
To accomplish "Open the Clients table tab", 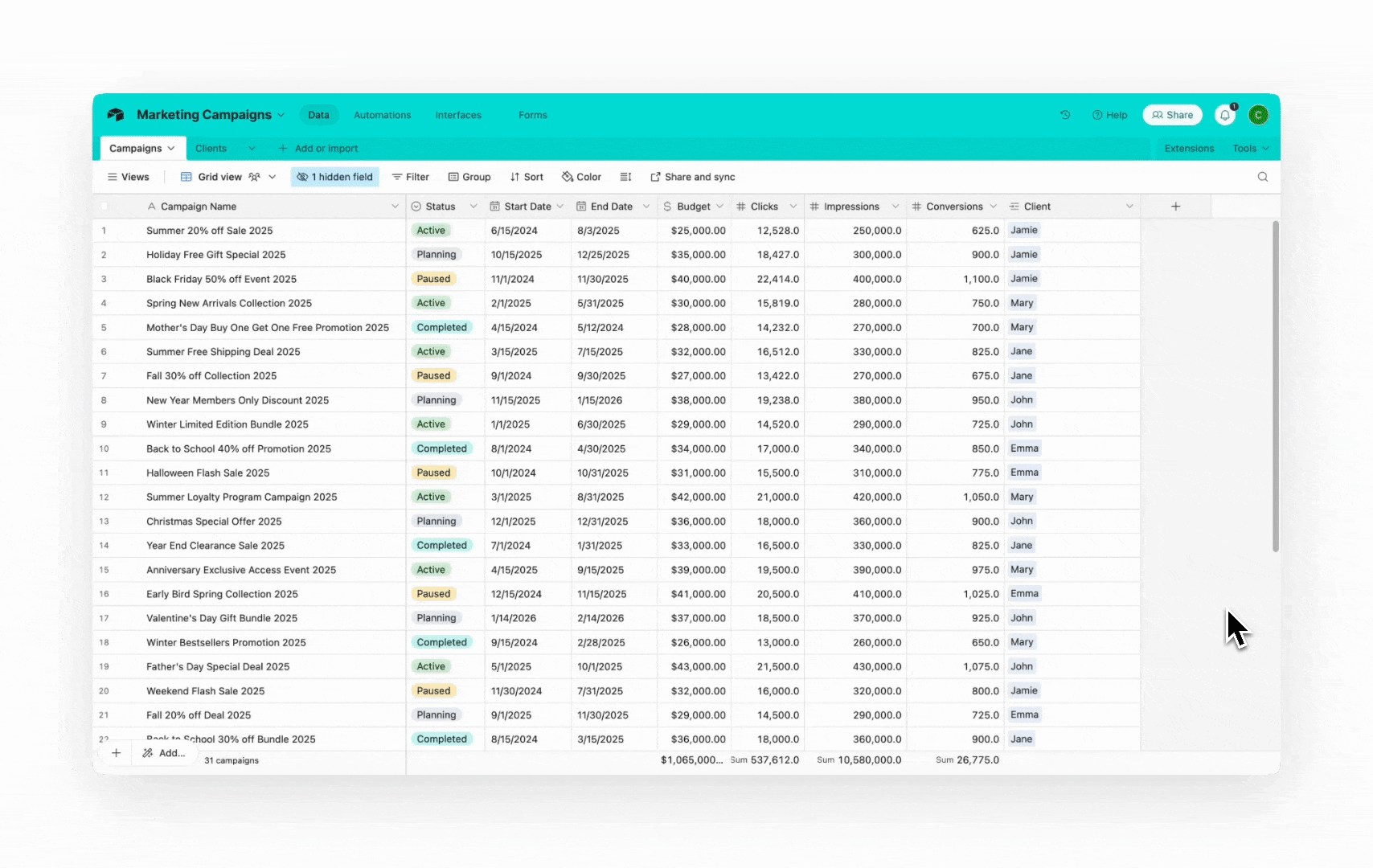I will point(211,148).
